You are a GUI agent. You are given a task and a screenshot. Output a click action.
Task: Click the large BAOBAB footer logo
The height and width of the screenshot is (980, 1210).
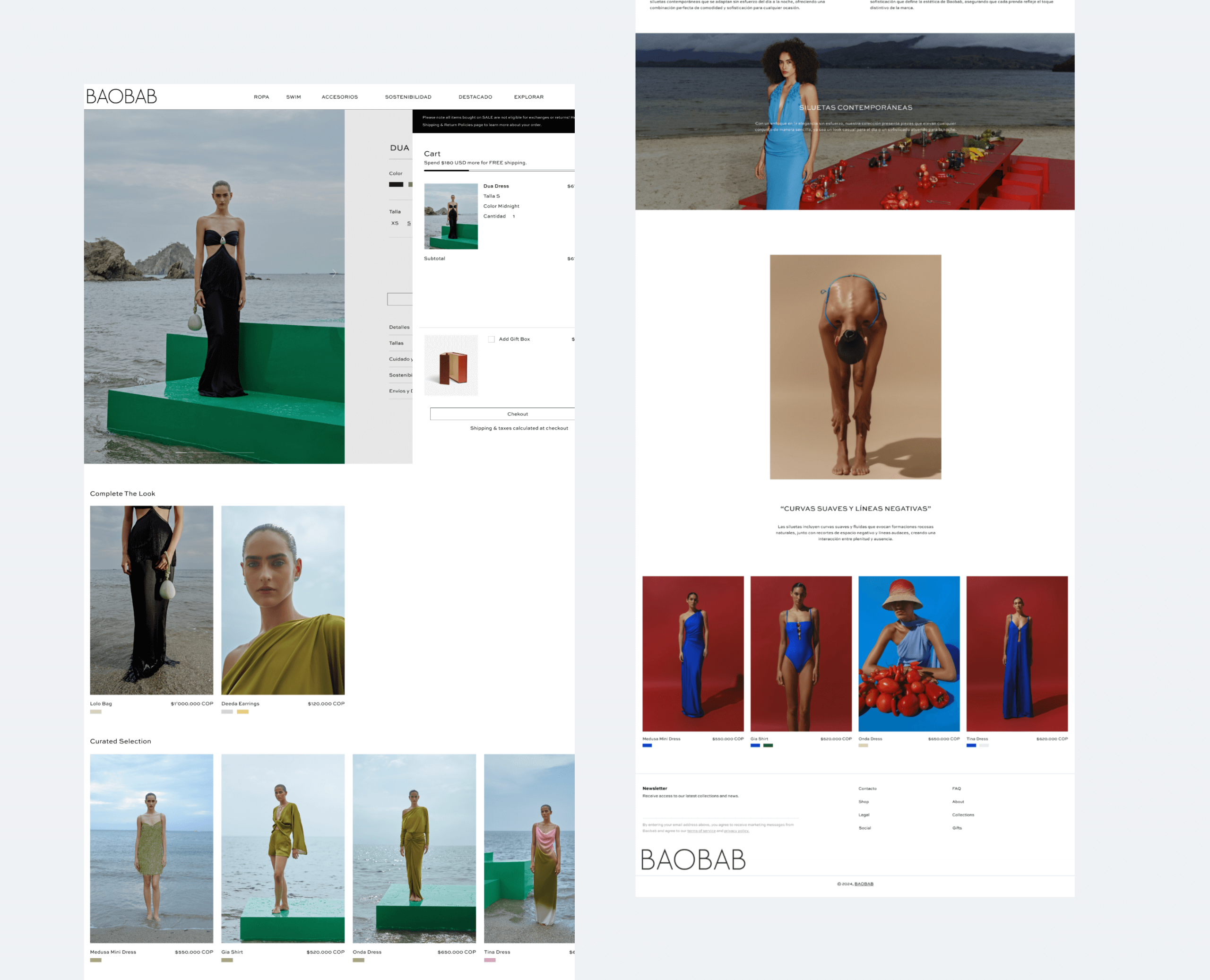click(x=693, y=860)
